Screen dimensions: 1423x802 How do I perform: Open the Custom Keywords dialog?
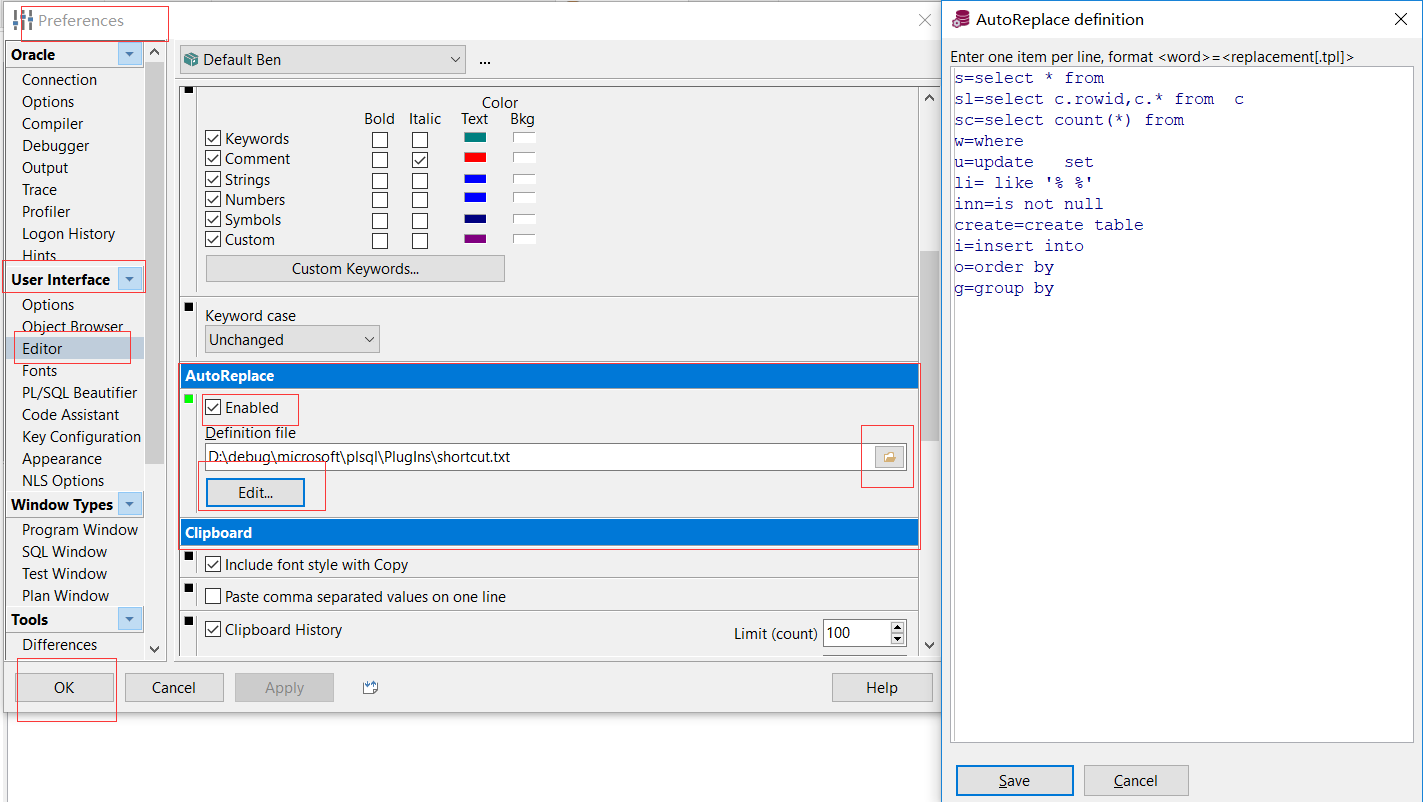tap(355, 268)
